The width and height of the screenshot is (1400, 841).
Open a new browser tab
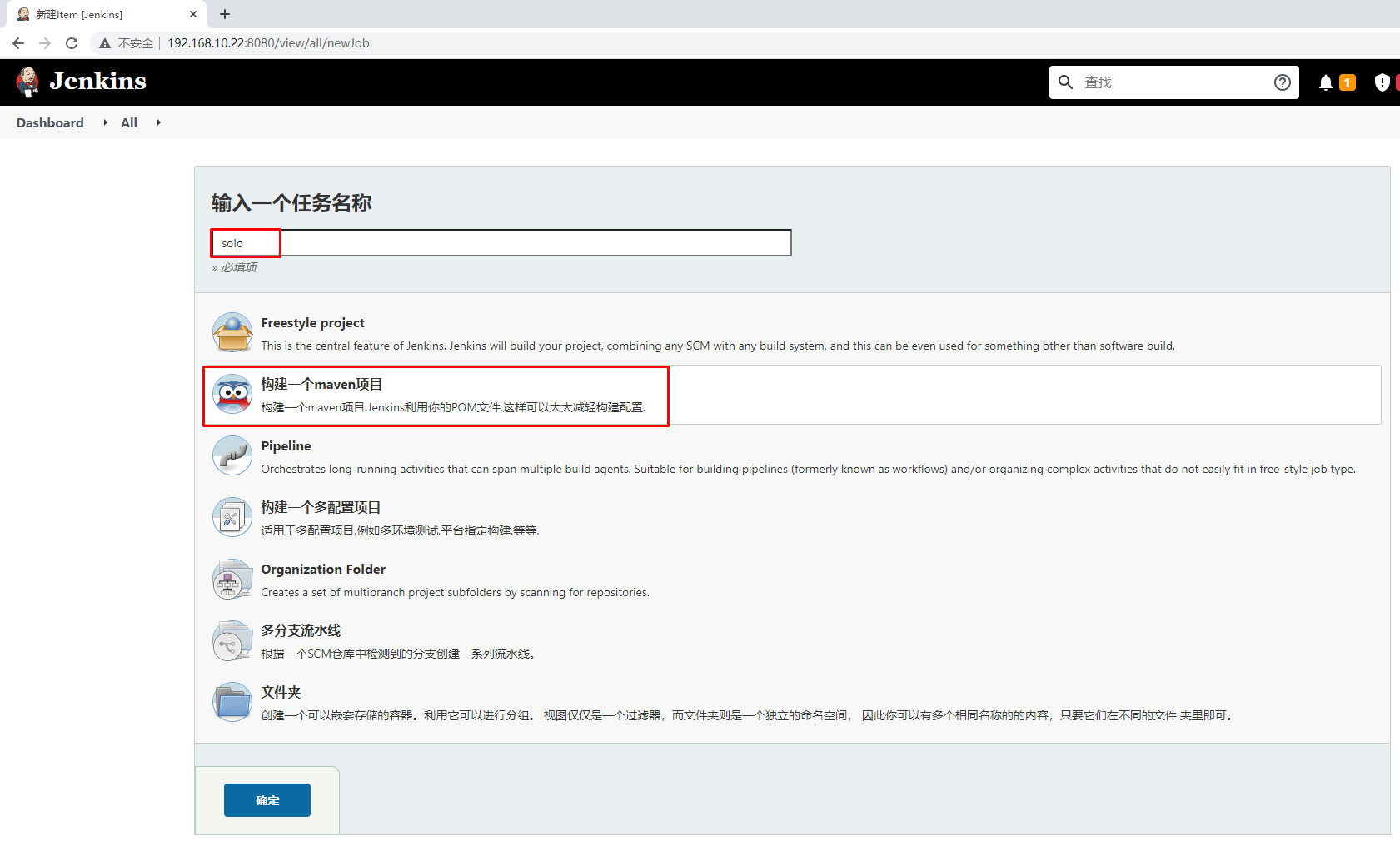(x=225, y=14)
